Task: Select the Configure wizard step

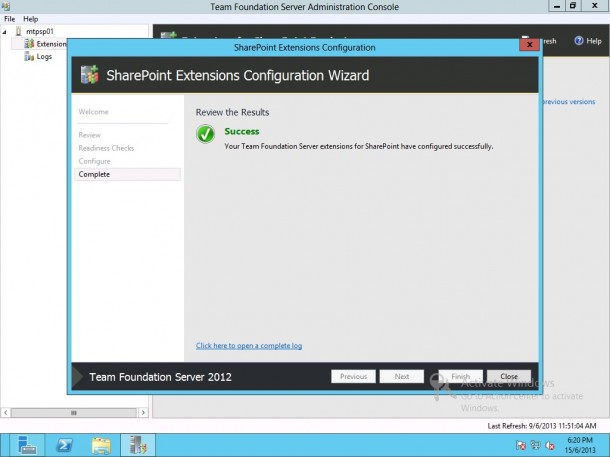Action: [95, 161]
